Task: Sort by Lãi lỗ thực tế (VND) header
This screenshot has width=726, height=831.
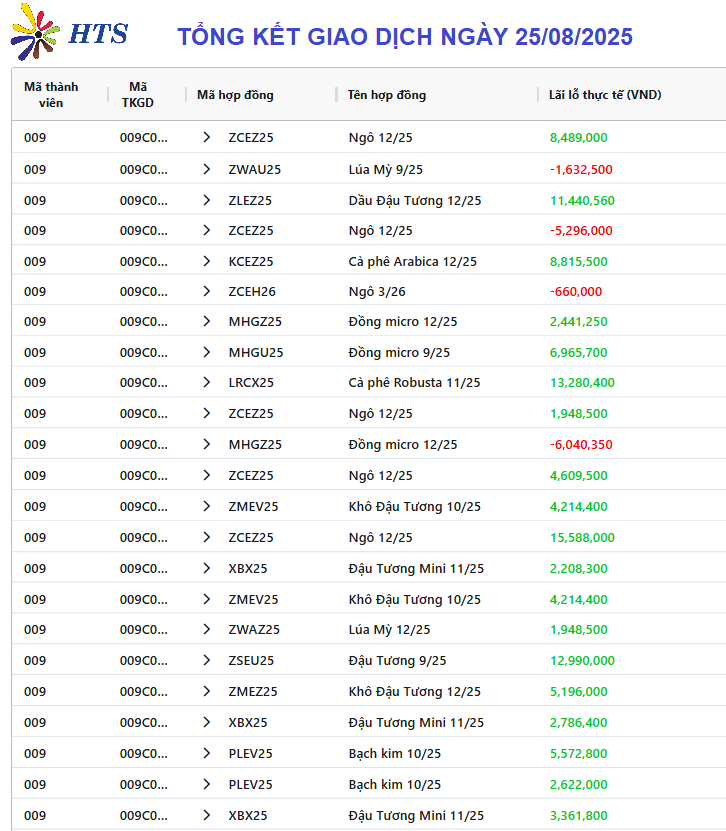Action: (605, 95)
